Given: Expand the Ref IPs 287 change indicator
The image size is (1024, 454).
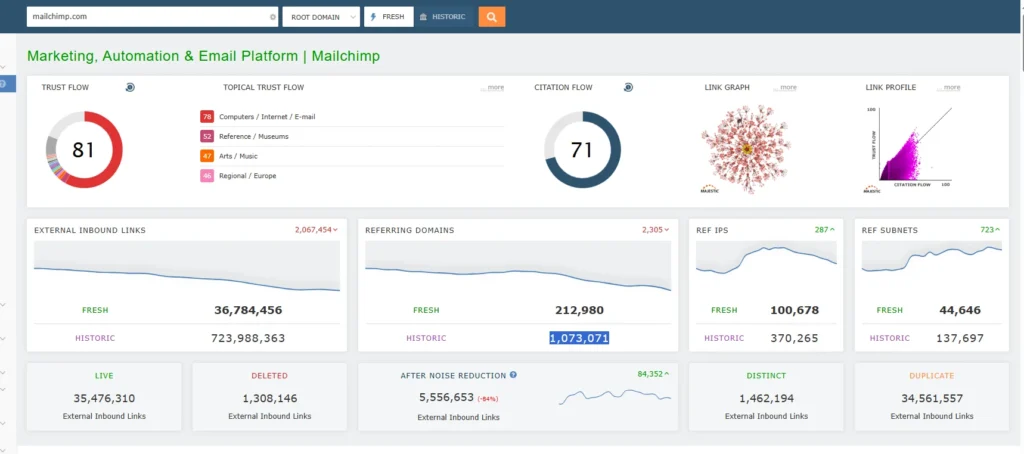Looking at the screenshot, I should tap(825, 230).
